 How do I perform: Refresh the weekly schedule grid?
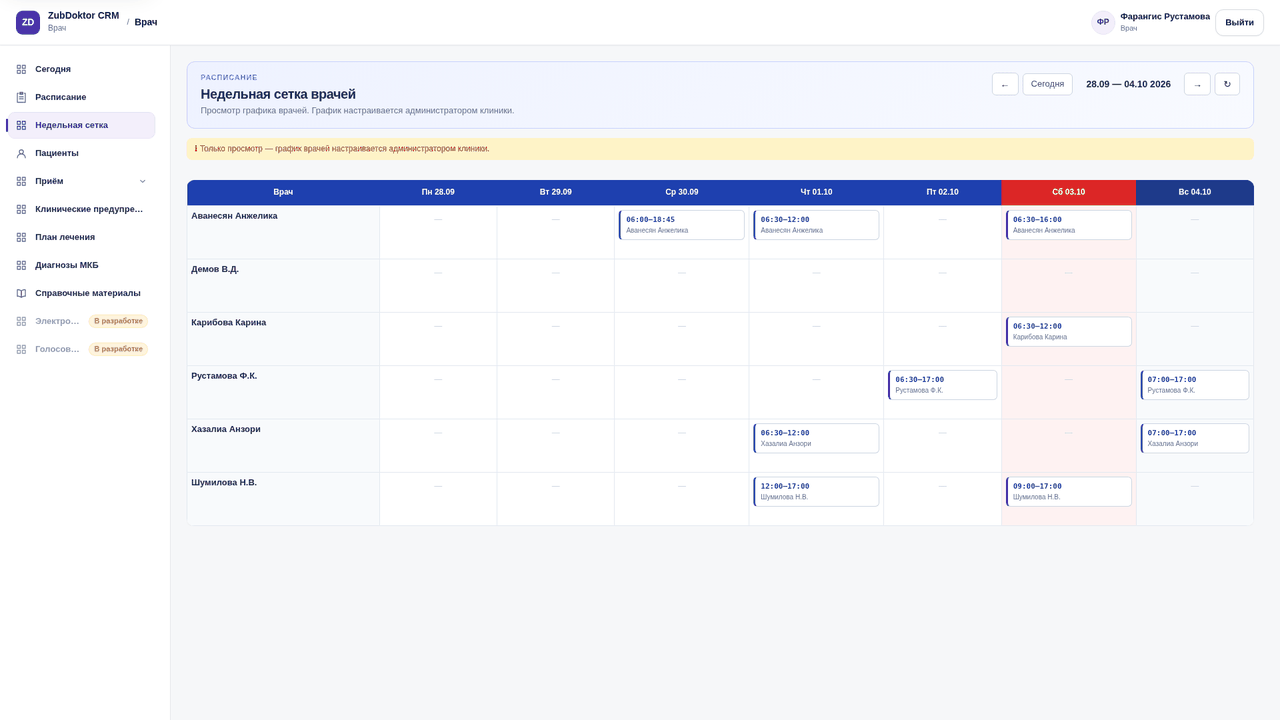[x=1227, y=84]
